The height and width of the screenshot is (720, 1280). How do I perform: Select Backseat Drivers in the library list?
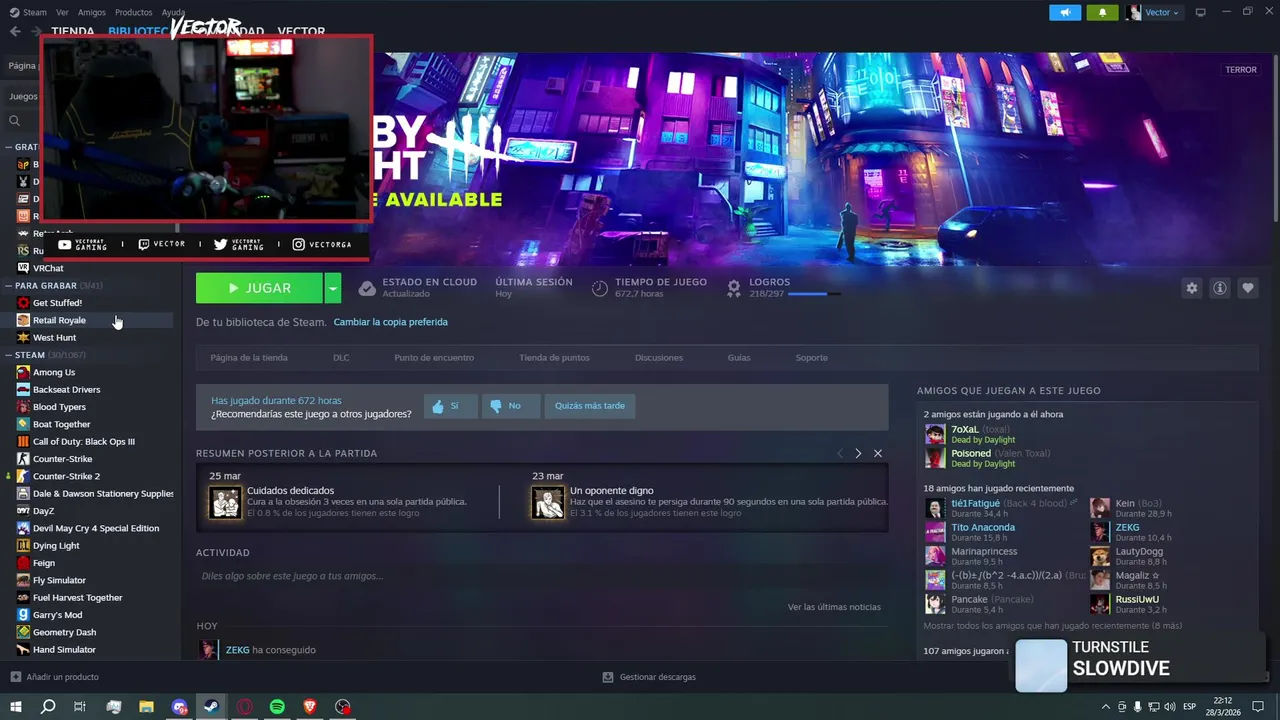pos(66,389)
